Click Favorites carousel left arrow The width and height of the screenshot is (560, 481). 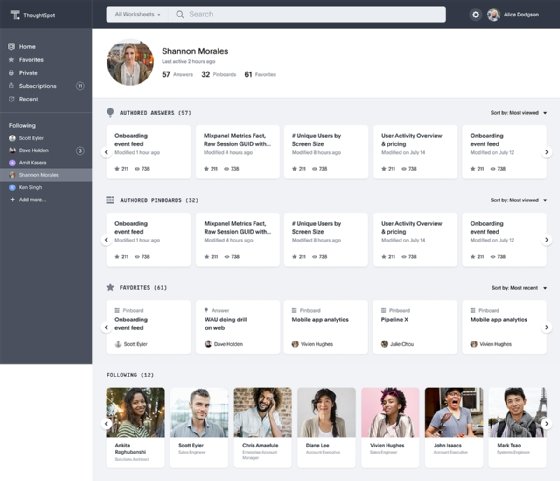(x=106, y=327)
